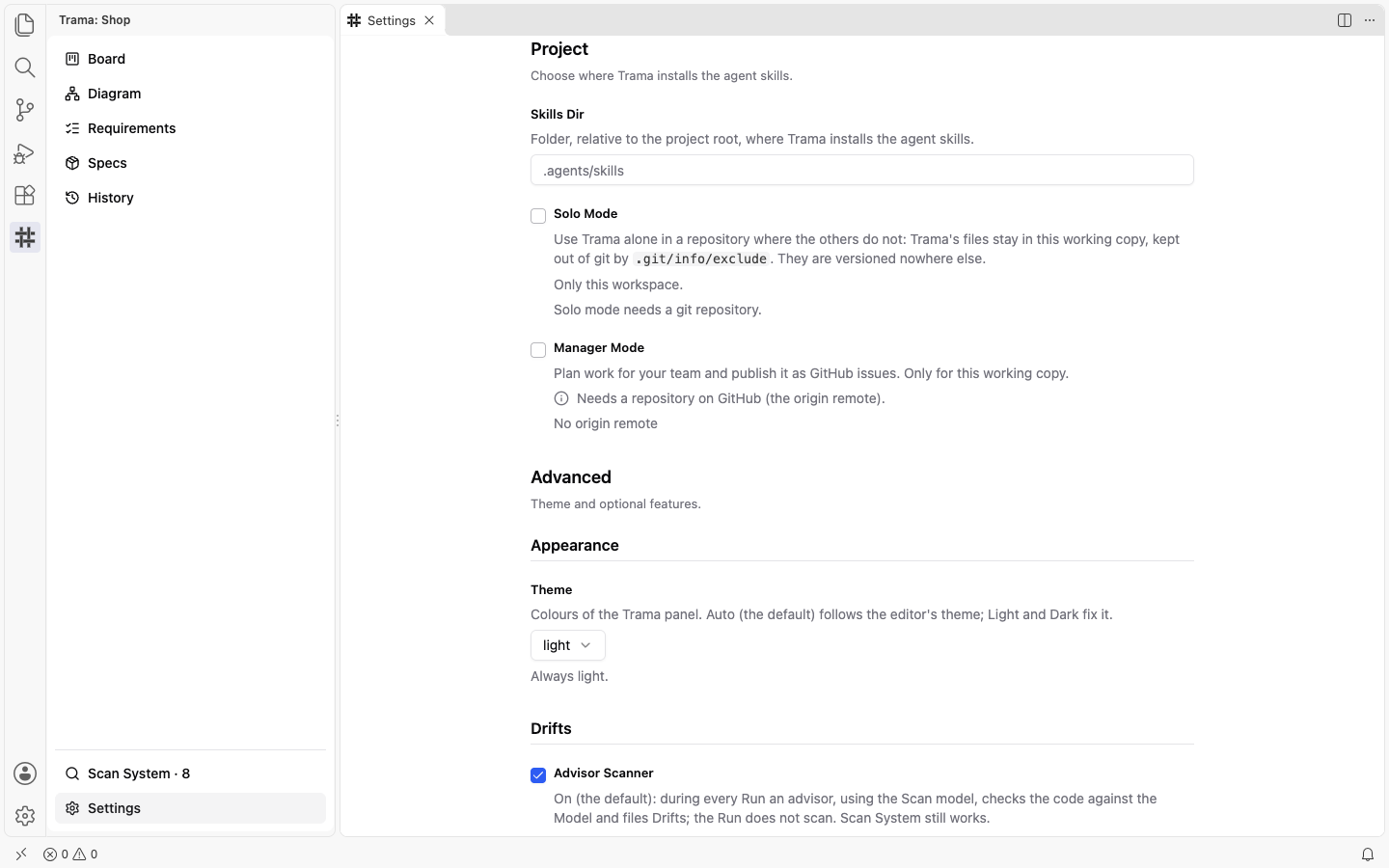Image resolution: width=1389 pixels, height=868 pixels.
Task: Enable the Manager Mode checkbox
Action: [x=538, y=350]
